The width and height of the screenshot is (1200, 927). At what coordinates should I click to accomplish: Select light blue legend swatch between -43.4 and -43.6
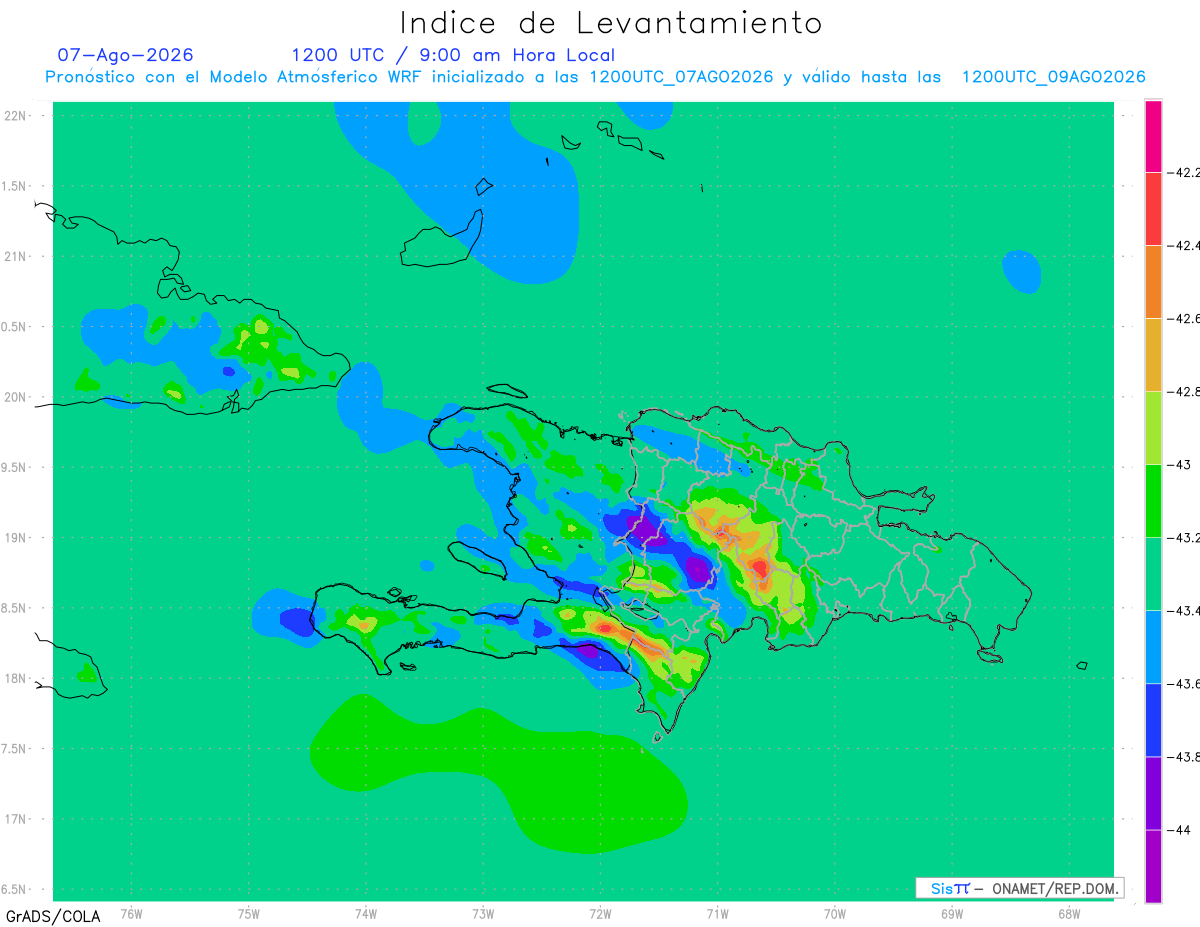[x=1153, y=647]
